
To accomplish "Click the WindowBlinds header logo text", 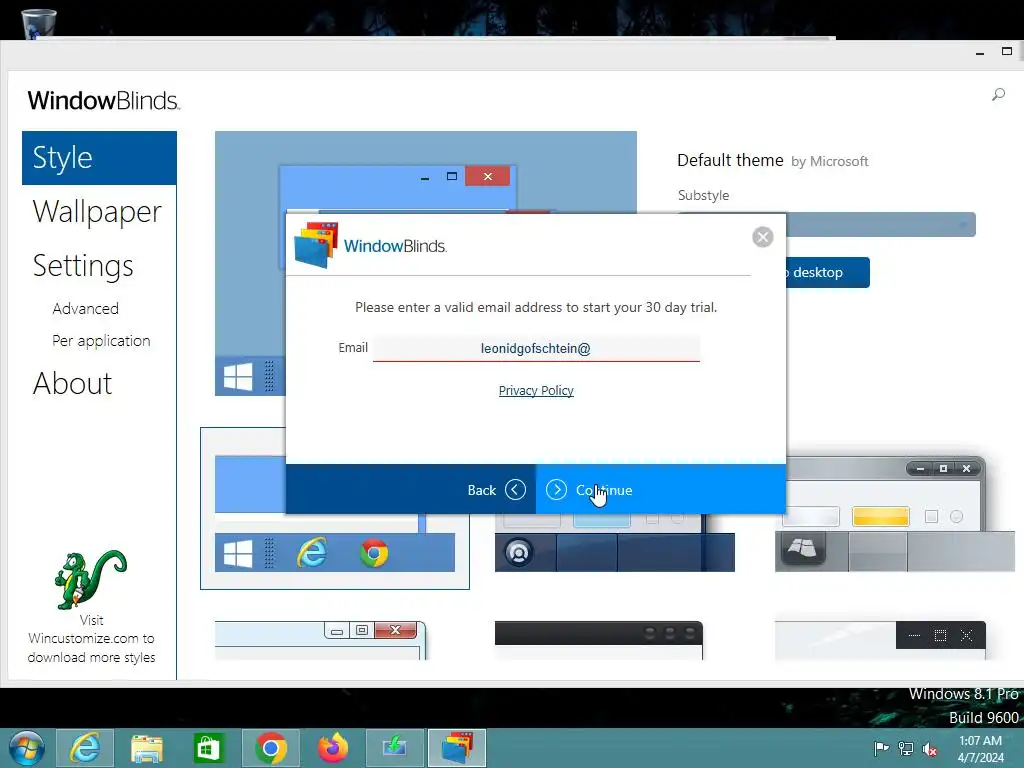I will (x=104, y=101).
